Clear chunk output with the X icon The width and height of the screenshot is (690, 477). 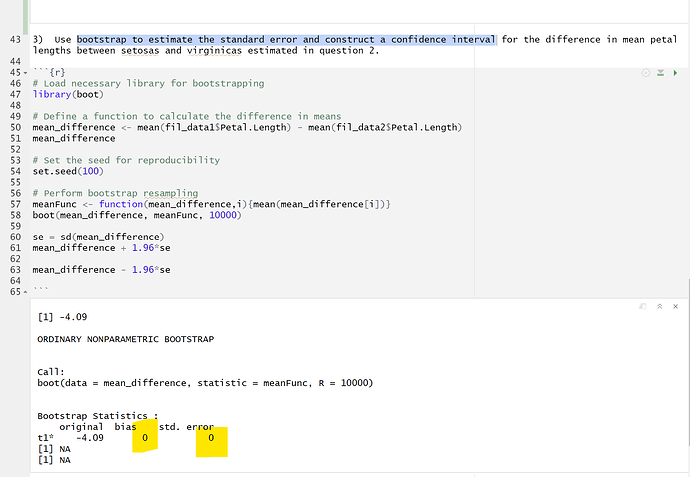pyautogui.click(x=675, y=306)
